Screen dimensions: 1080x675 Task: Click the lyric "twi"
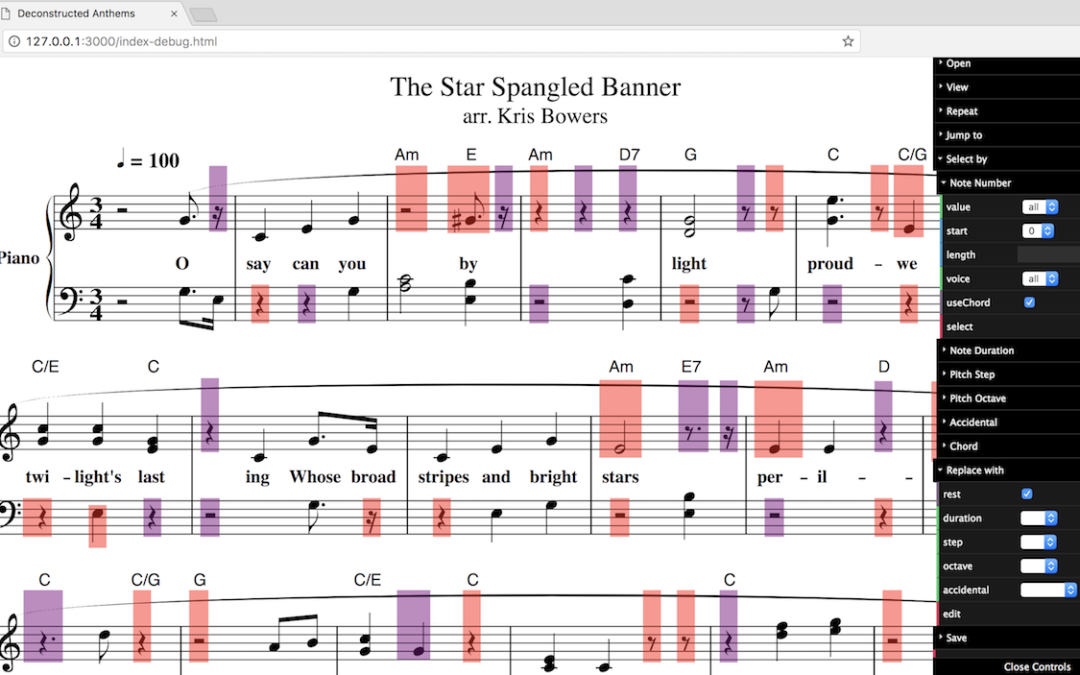[37, 477]
